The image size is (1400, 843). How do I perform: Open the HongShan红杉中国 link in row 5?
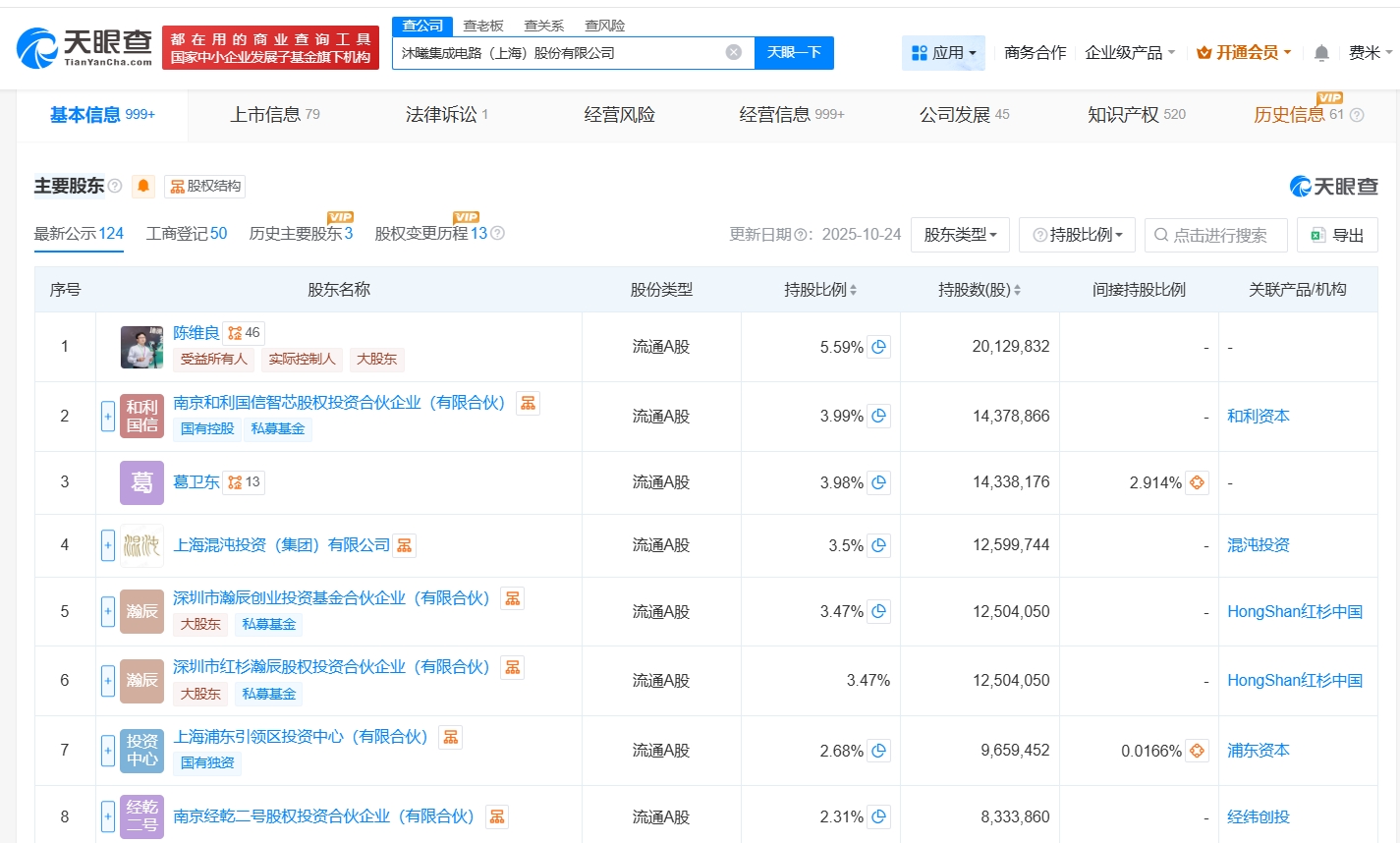click(x=1294, y=612)
